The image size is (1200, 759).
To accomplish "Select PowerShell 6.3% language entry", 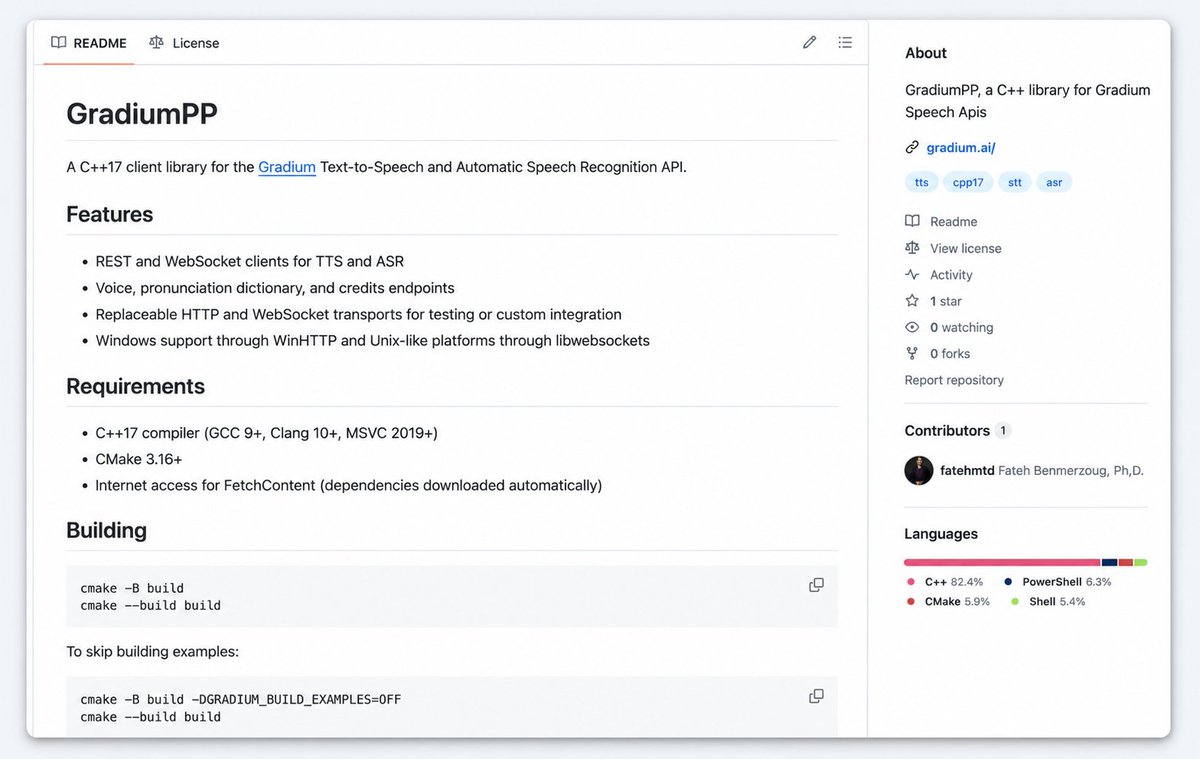I will pos(1058,582).
